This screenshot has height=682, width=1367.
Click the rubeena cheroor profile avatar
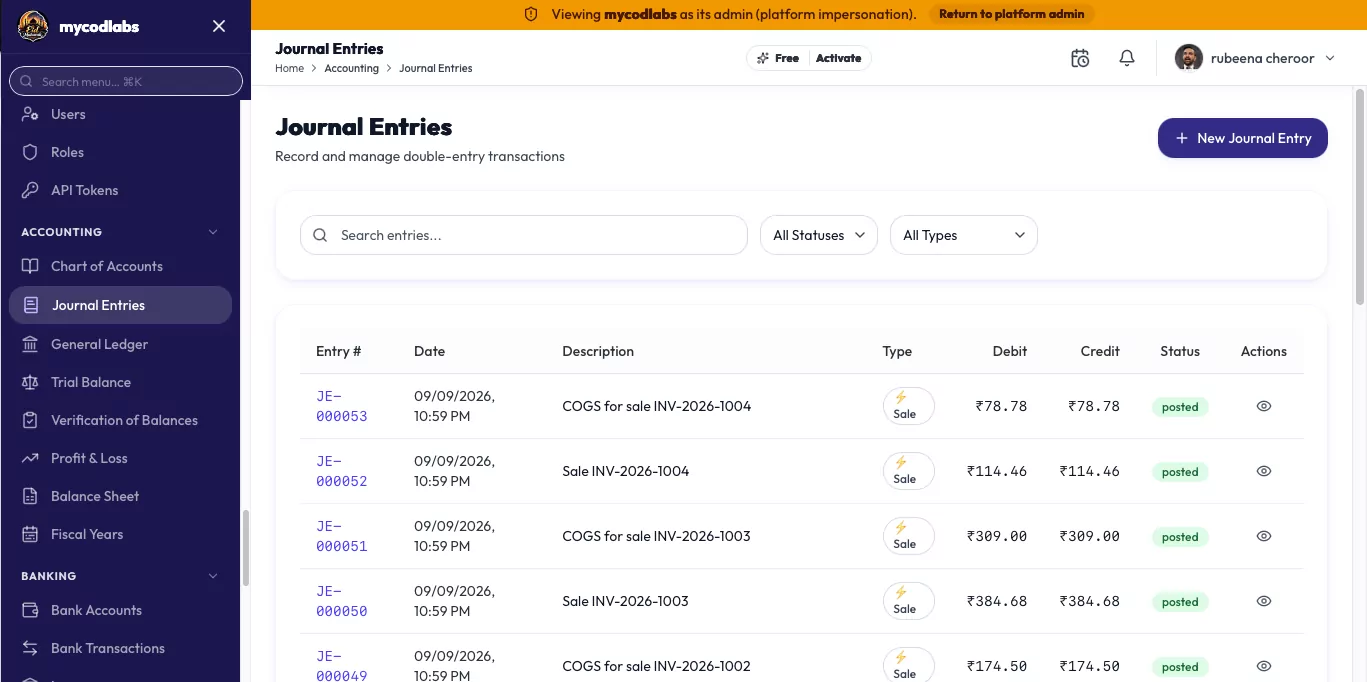pyautogui.click(x=1188, y=58)
